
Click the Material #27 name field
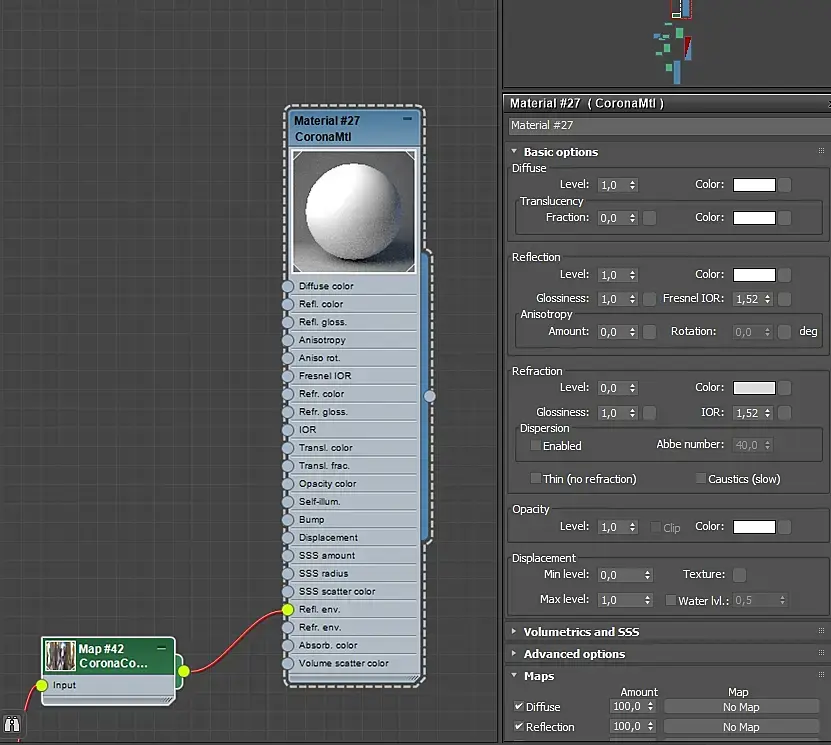tap(669, 126)
